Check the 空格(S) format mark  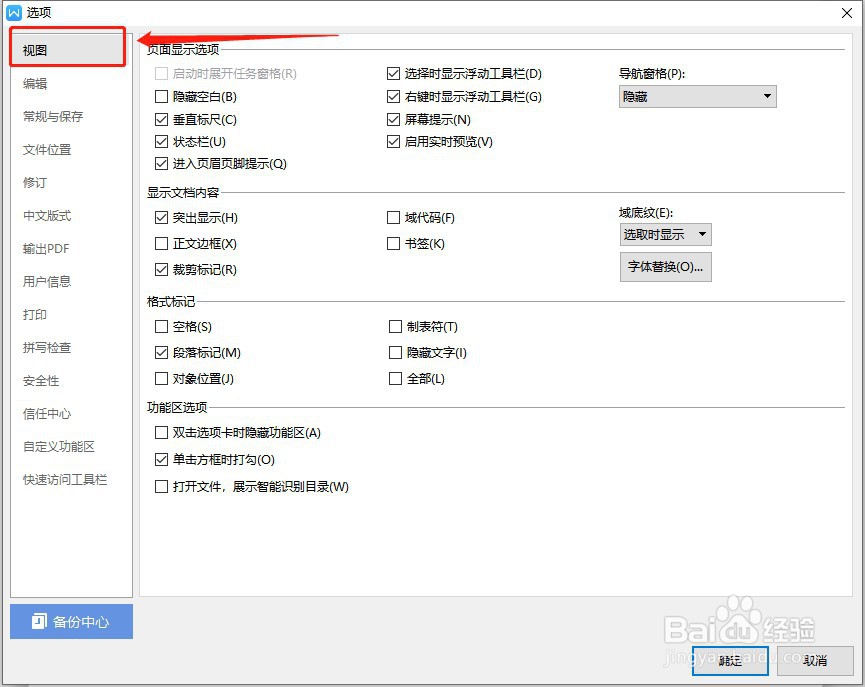click(x=161, y=326)
